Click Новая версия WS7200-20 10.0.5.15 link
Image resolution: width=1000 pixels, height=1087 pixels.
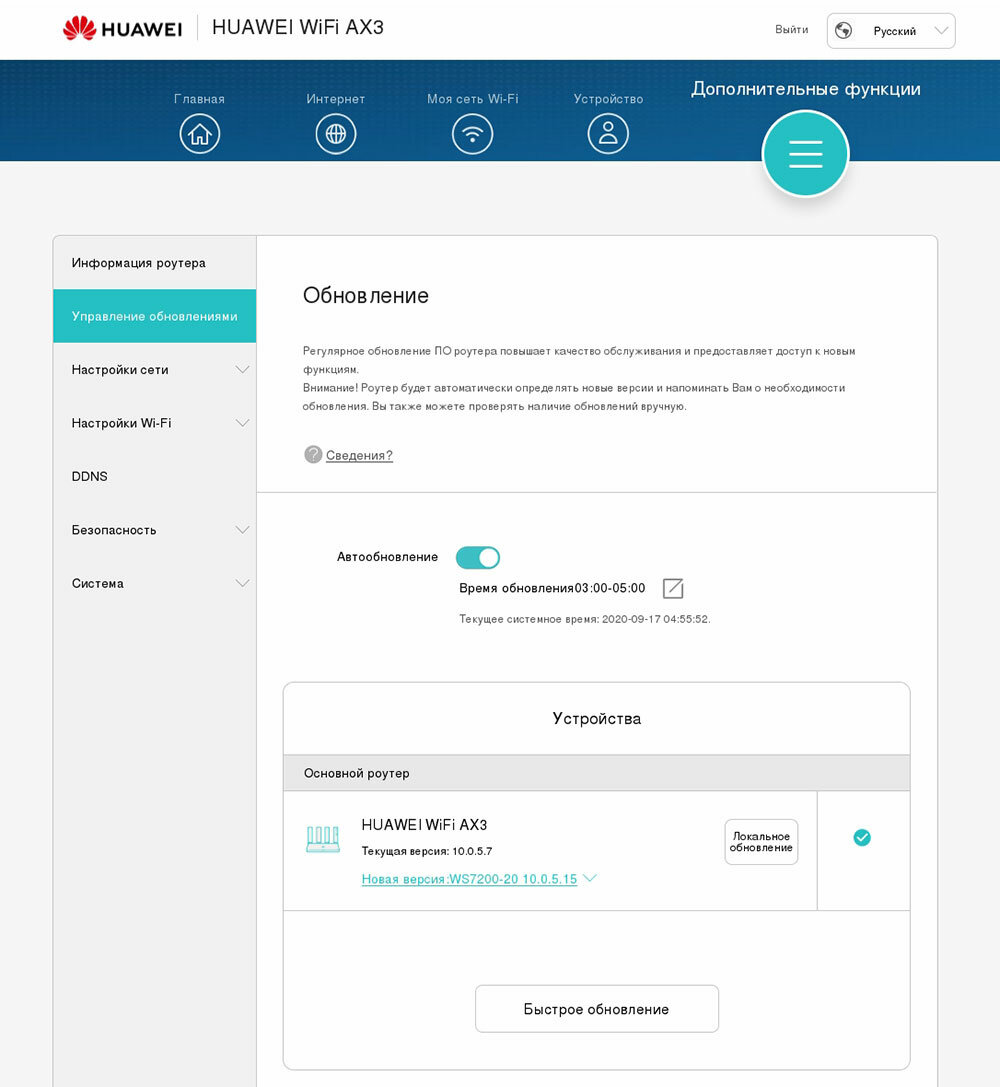pyautogui.click(x=469, y=879)
